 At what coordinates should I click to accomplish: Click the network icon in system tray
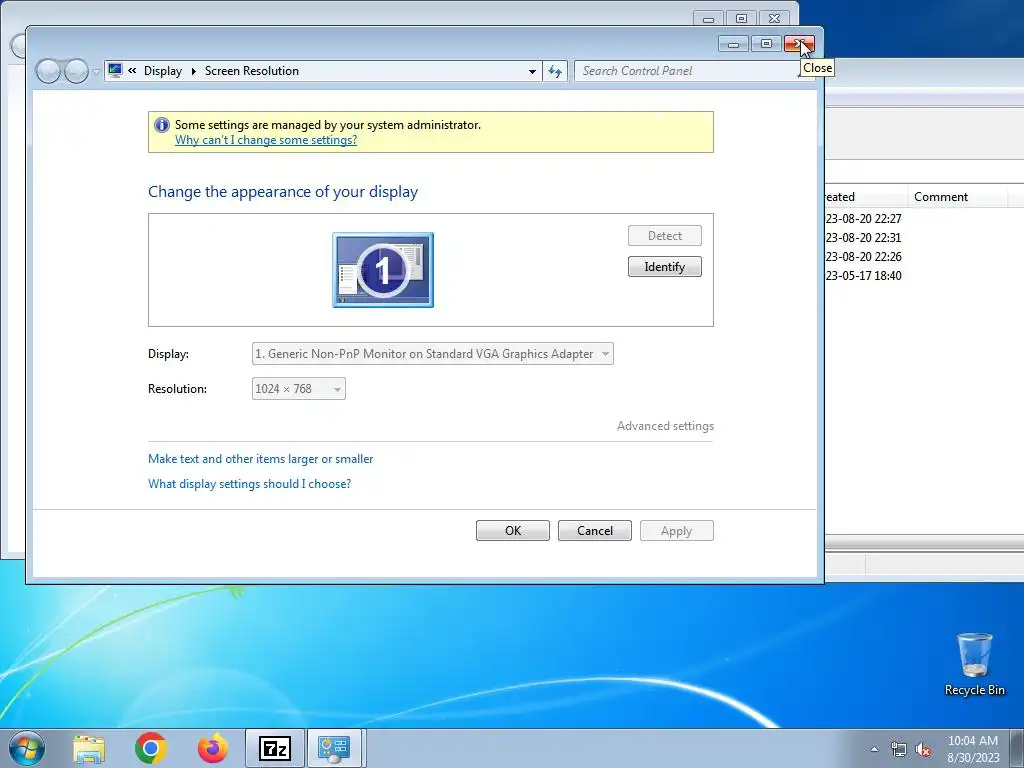pyautogui.click(x=899, y=749)
